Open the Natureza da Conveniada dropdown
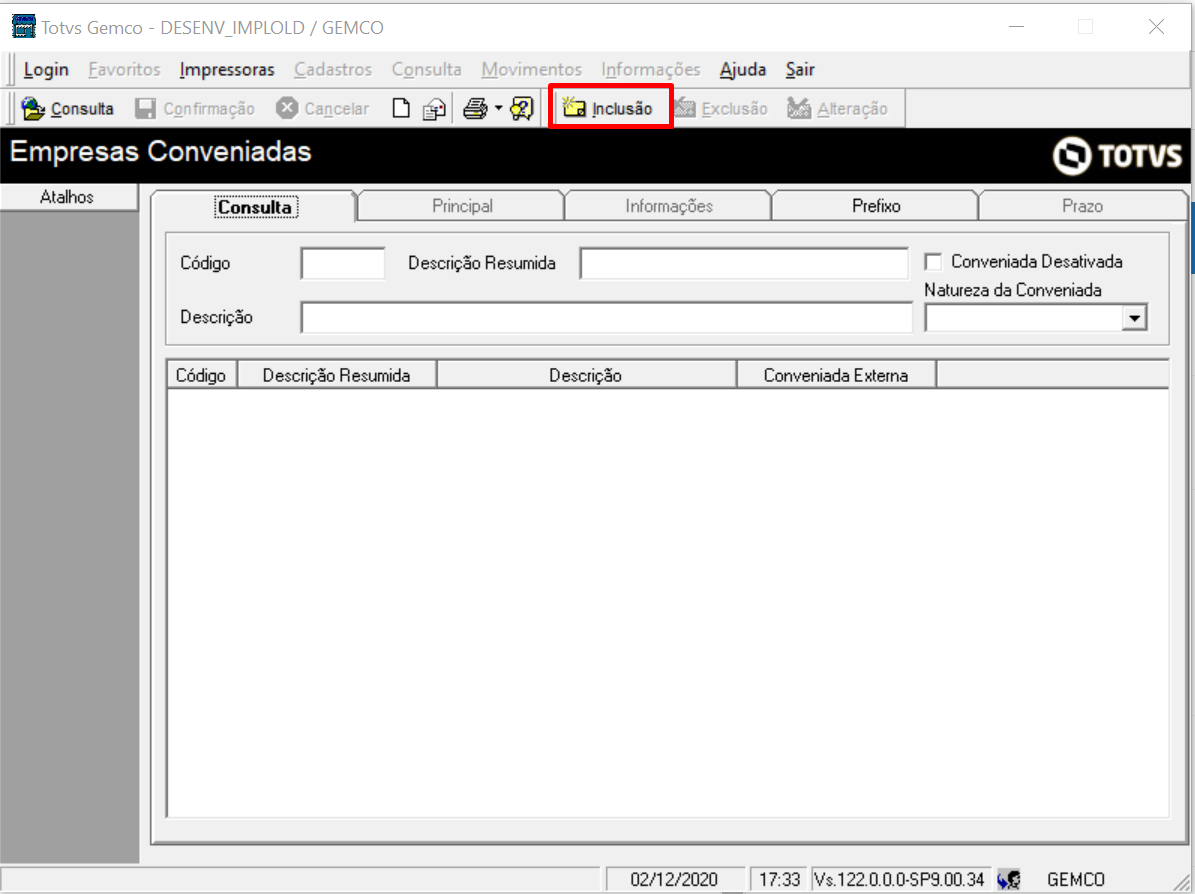 (x=1134, y=318)
